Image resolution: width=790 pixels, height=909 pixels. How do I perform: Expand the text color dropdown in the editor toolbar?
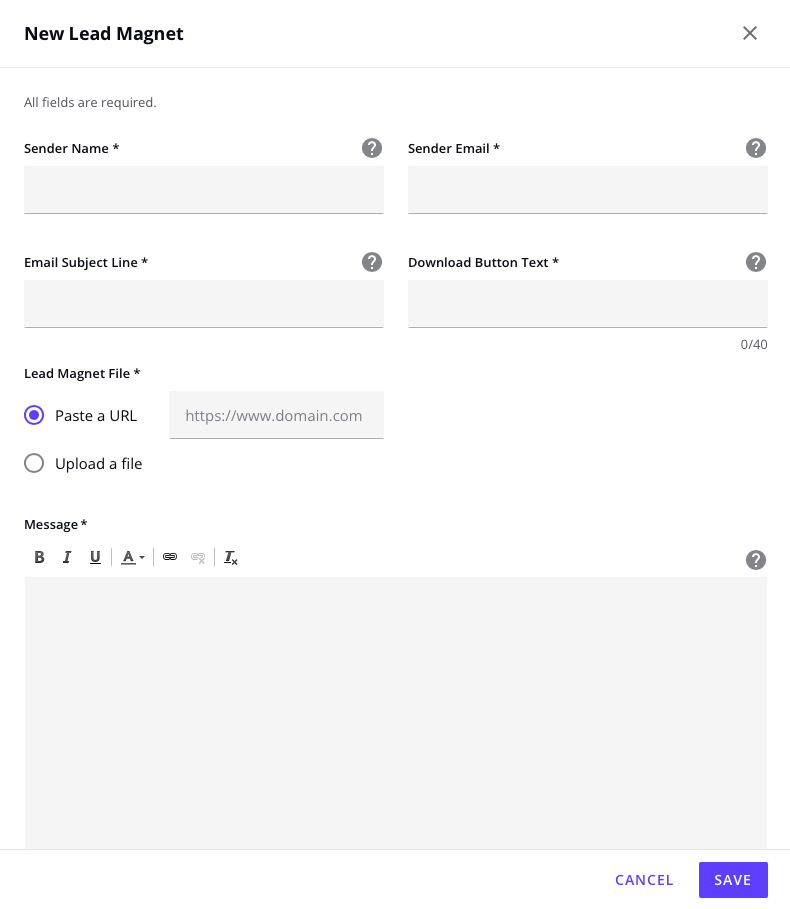tap(140, 557)
